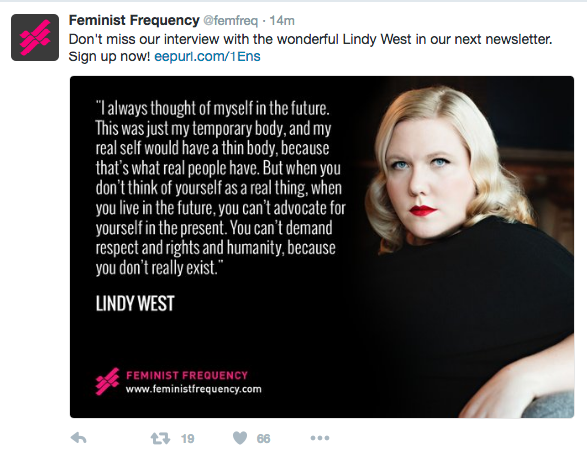
Task: Open the 14m timestamp link
Action: coord(282,21)
